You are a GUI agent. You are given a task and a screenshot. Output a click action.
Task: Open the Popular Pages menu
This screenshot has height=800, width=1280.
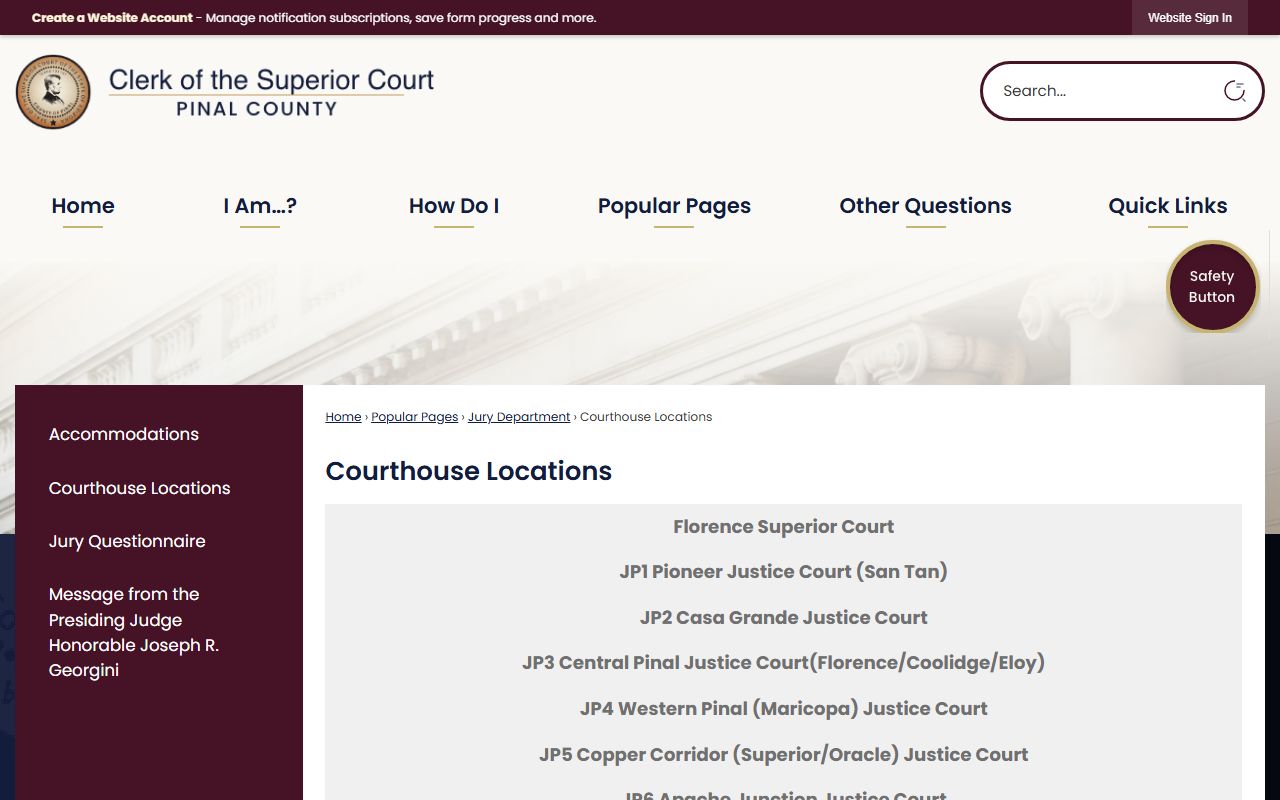pyautogui.click(x=674, y=206)
